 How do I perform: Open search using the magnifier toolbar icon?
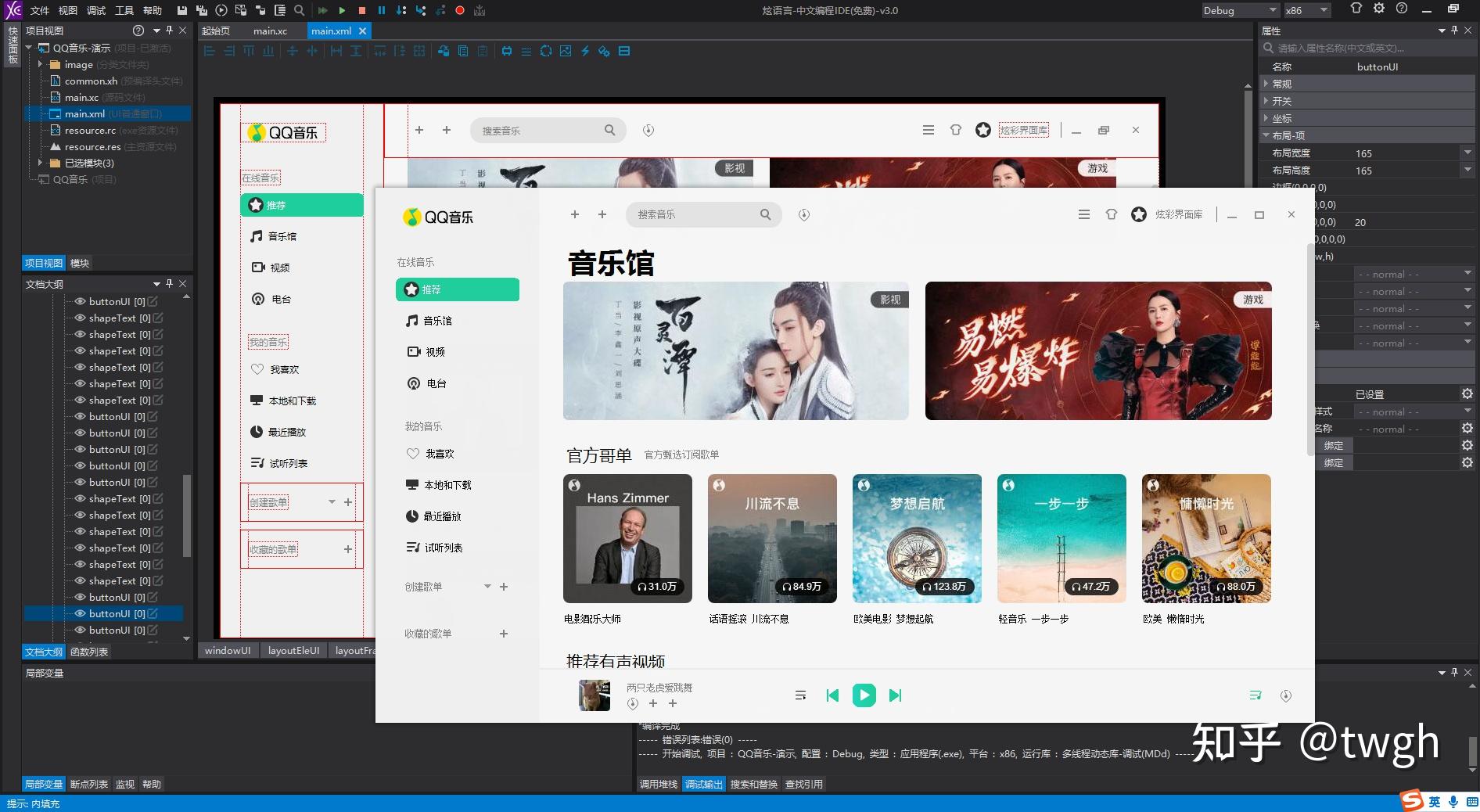pyautogui.click(x=298, y=10)
